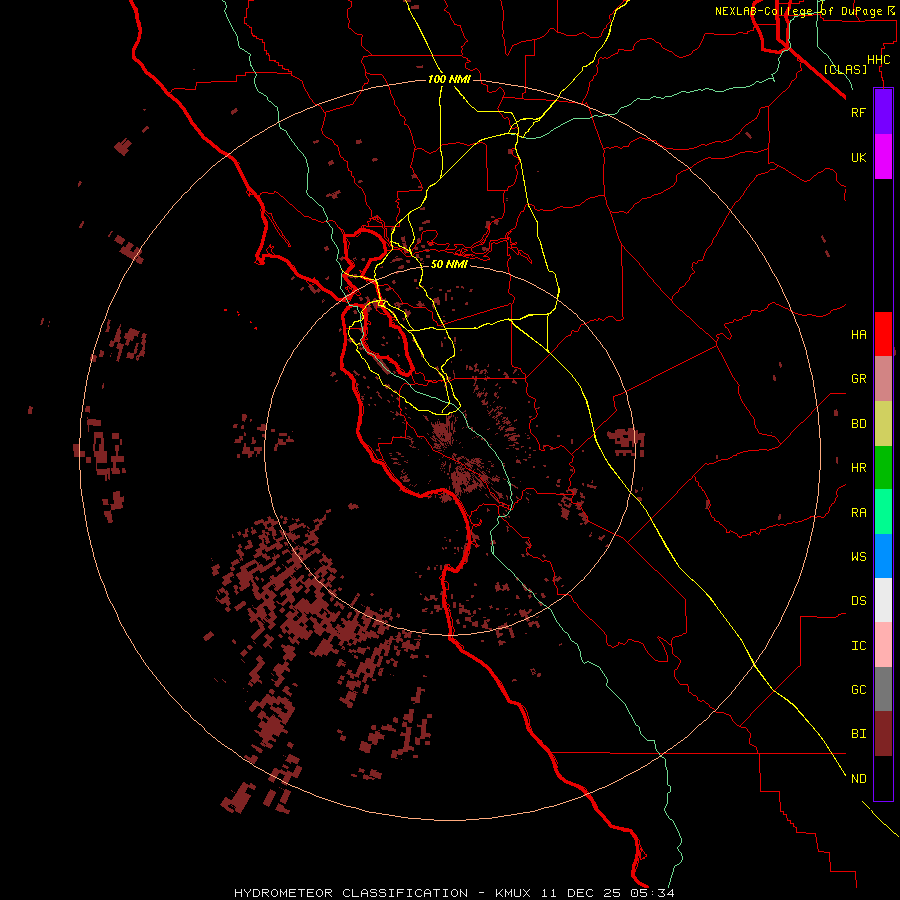Click the 'NEXLAB-College of DuPage' credit text
The width and height of the screenshot is (900, 900).
801,11
